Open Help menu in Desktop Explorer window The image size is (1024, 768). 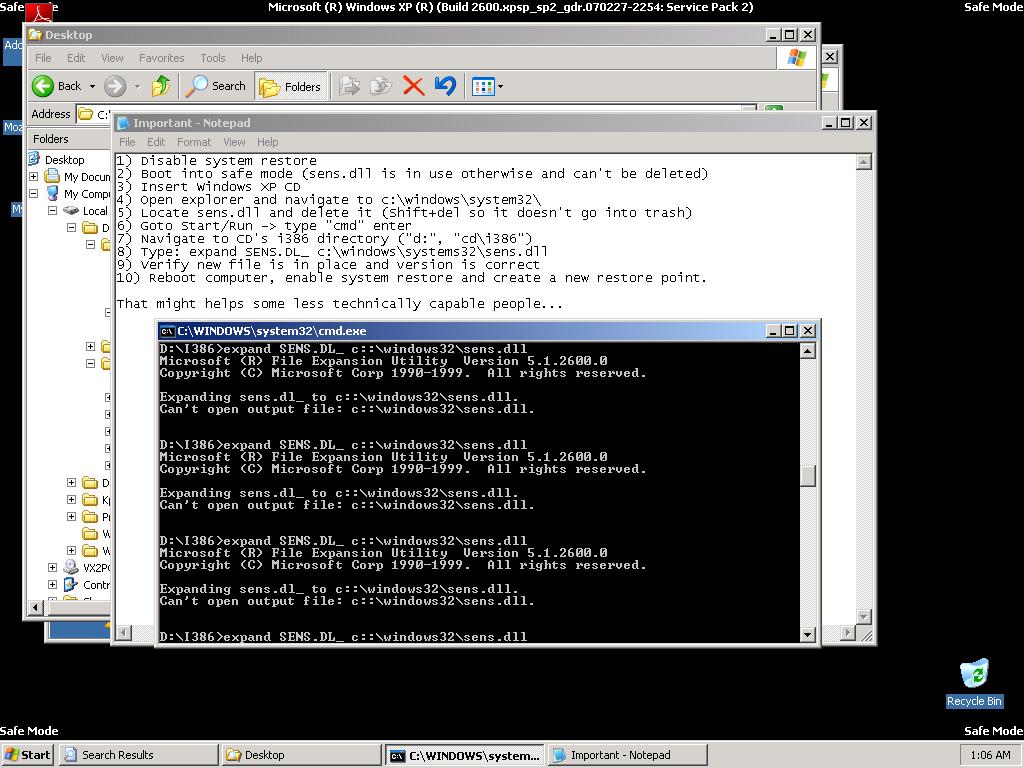[251, 58]
